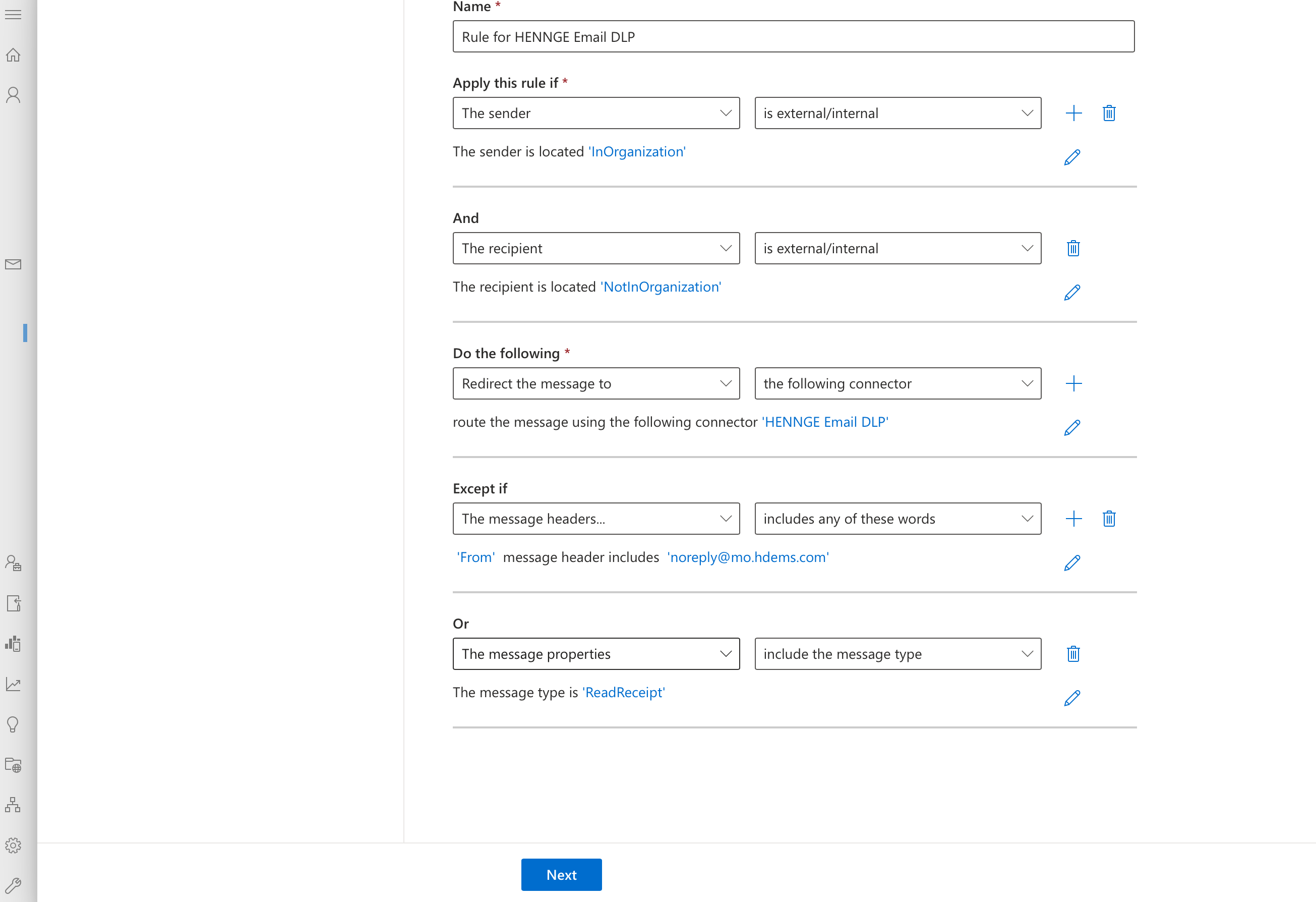Image resolution: width=1316 pixels, height=902 pixels.
Task: Open the lightbulb icon in the sidebar
Action: click(13, 724)
